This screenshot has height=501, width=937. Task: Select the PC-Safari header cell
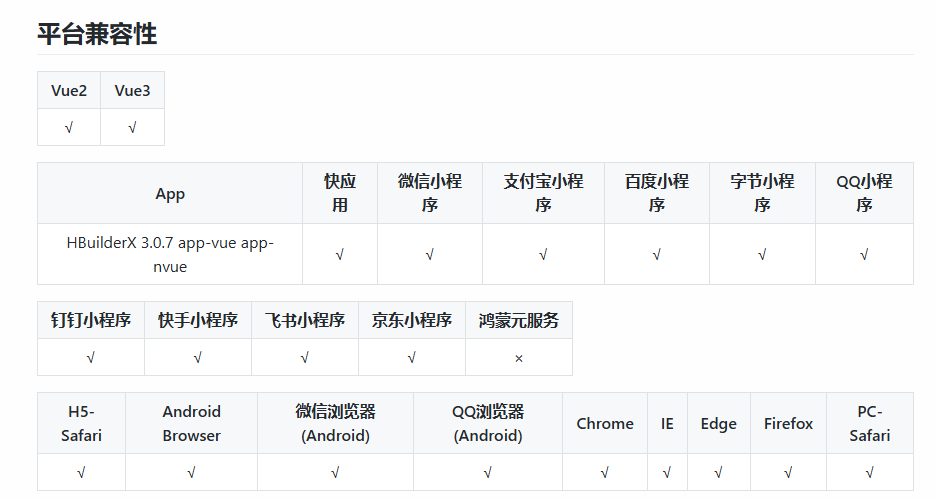(x=870, y=423)
